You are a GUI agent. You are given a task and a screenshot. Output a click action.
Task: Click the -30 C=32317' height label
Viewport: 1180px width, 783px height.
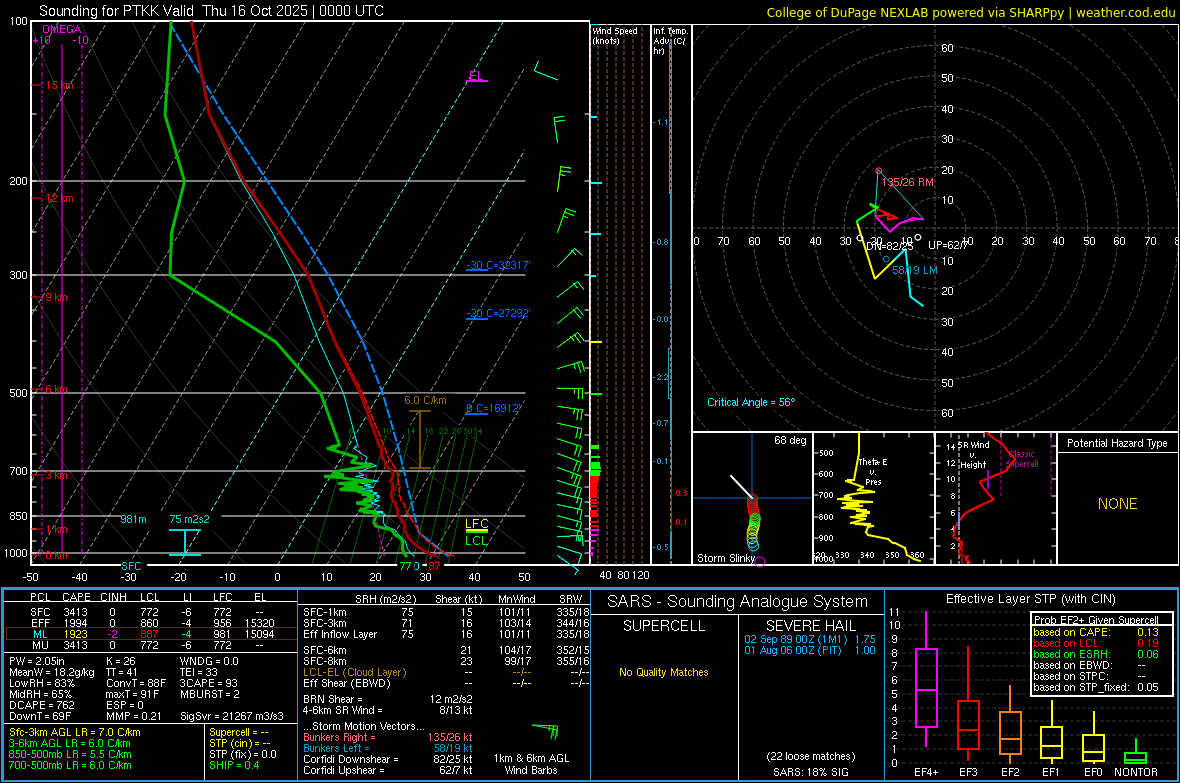(498, 265)
